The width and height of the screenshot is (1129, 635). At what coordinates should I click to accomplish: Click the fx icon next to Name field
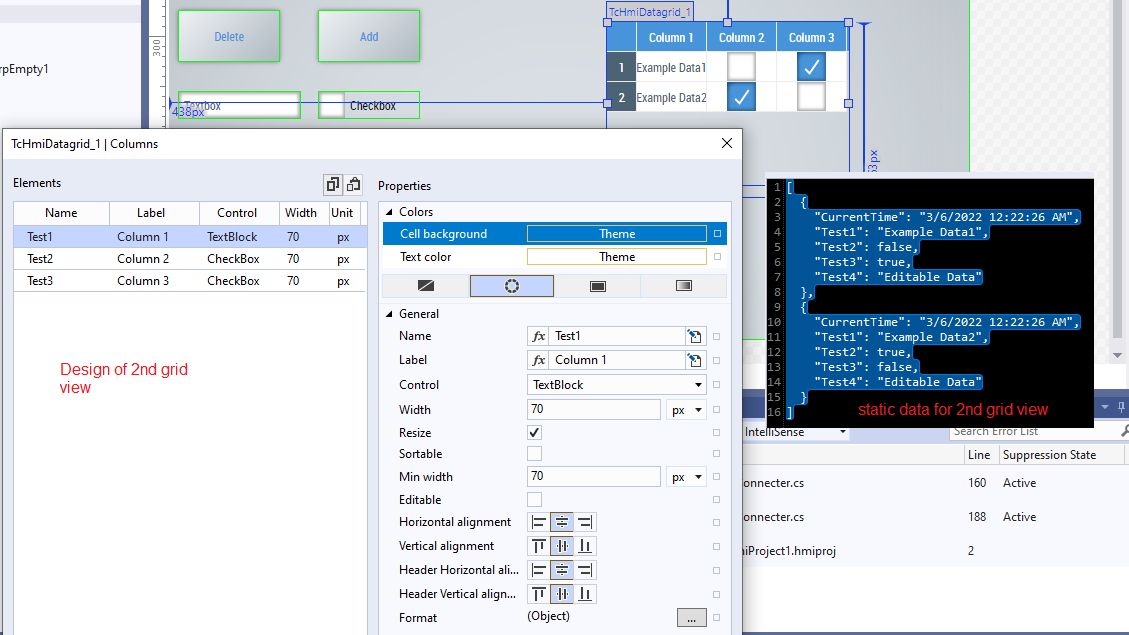[538, 336]
